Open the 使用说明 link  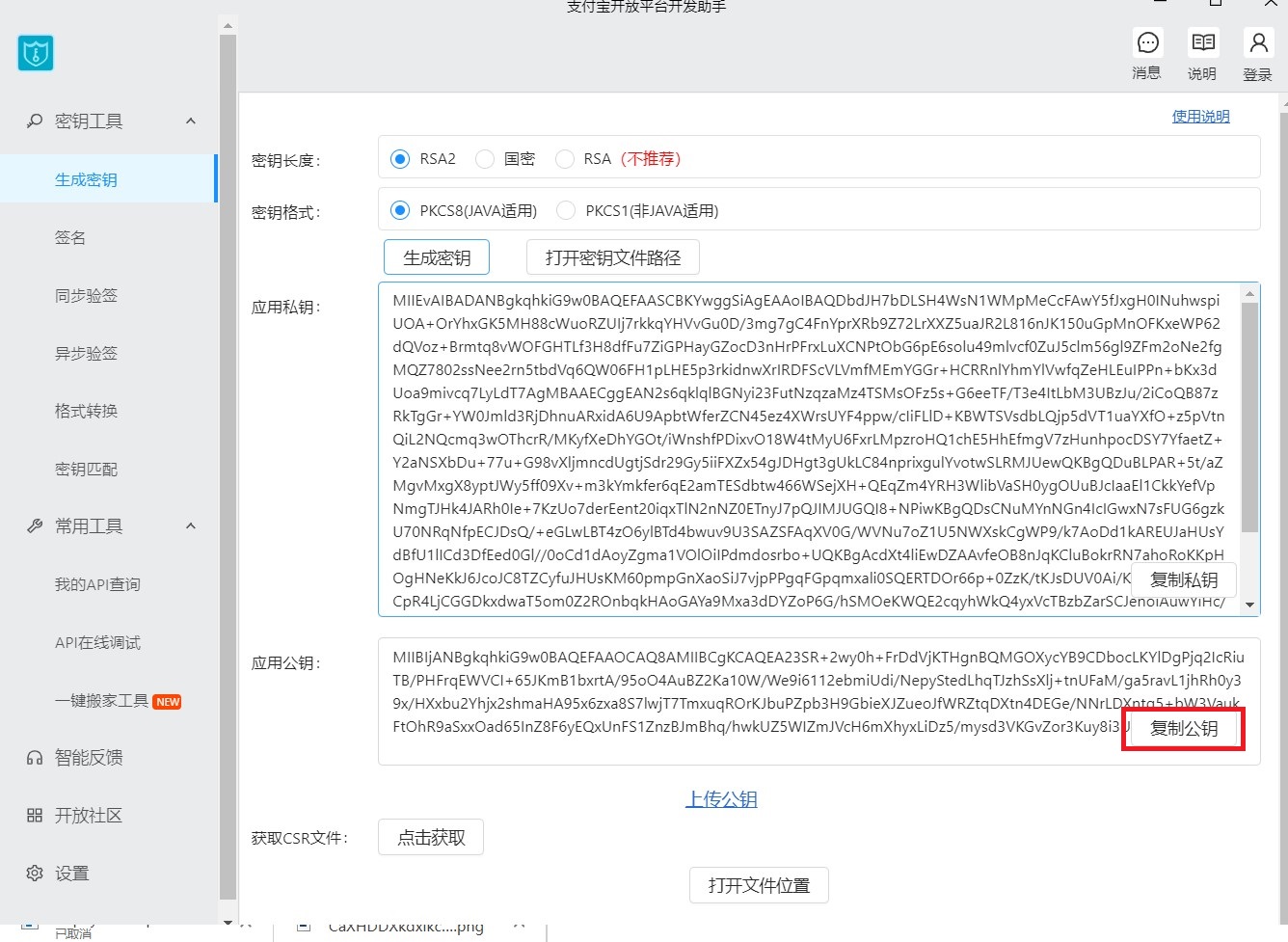click(1200, 117)
